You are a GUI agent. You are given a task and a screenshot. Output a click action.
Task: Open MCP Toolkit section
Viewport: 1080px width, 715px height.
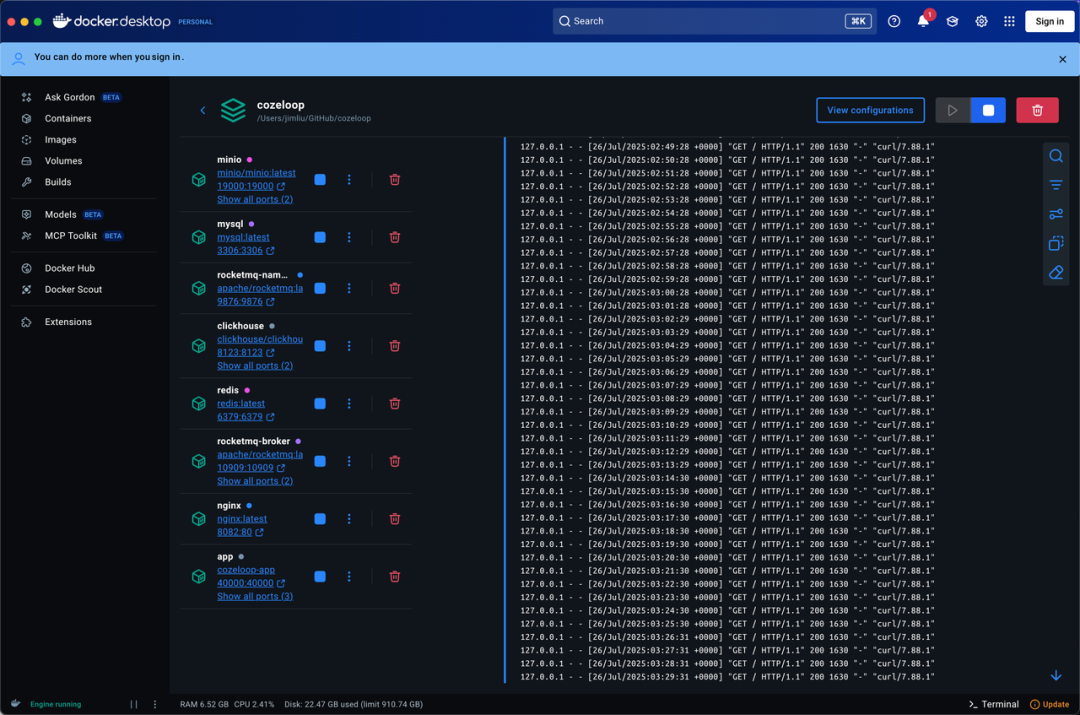pos(70,236)
